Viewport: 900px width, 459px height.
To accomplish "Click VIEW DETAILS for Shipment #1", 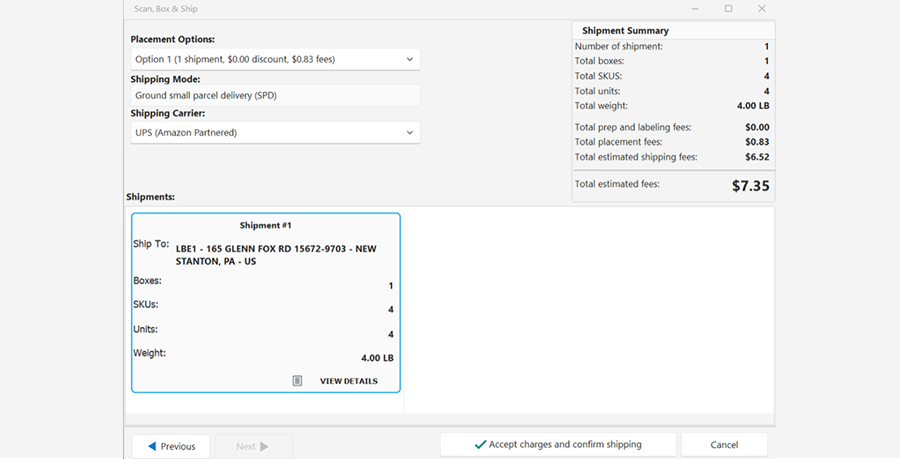I will tap(348, 381).
